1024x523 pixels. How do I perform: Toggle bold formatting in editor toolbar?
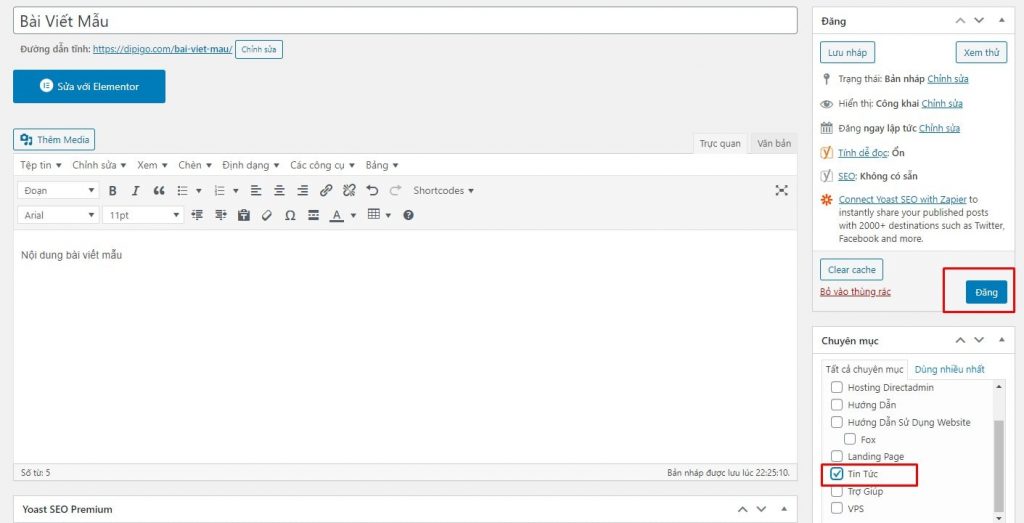pyautogui.click(x=112, y=190)
